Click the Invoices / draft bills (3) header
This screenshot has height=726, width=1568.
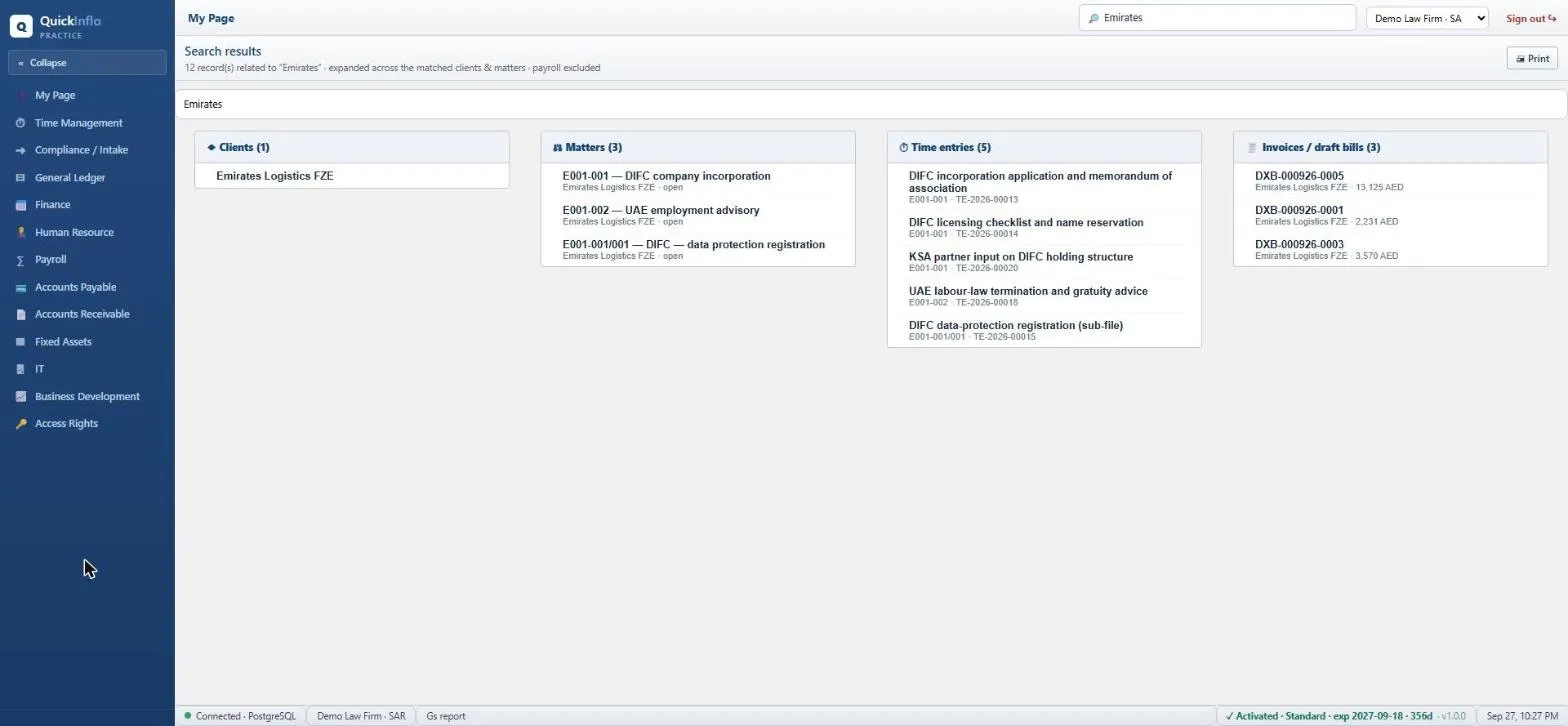point(1390,147)
